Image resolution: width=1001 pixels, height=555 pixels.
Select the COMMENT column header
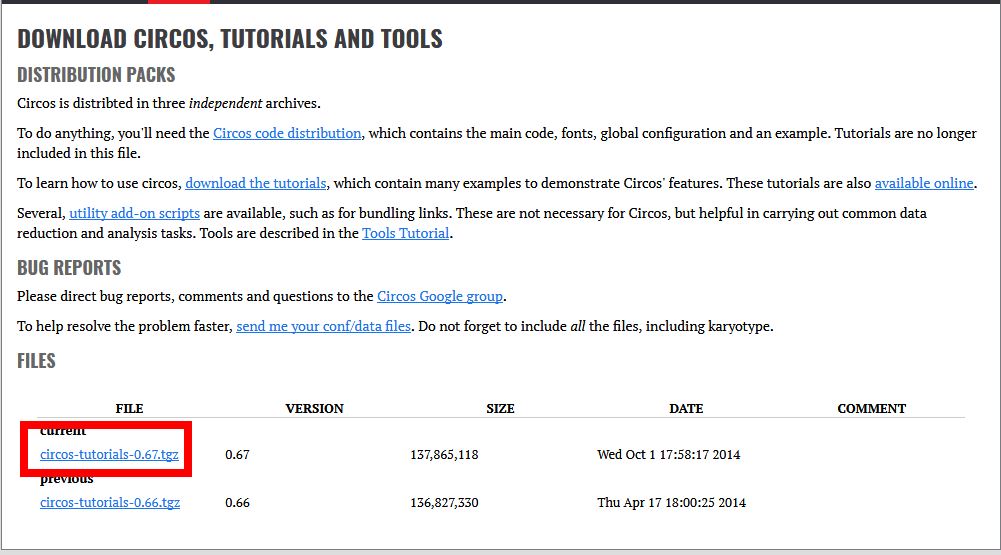click(871, 408)
